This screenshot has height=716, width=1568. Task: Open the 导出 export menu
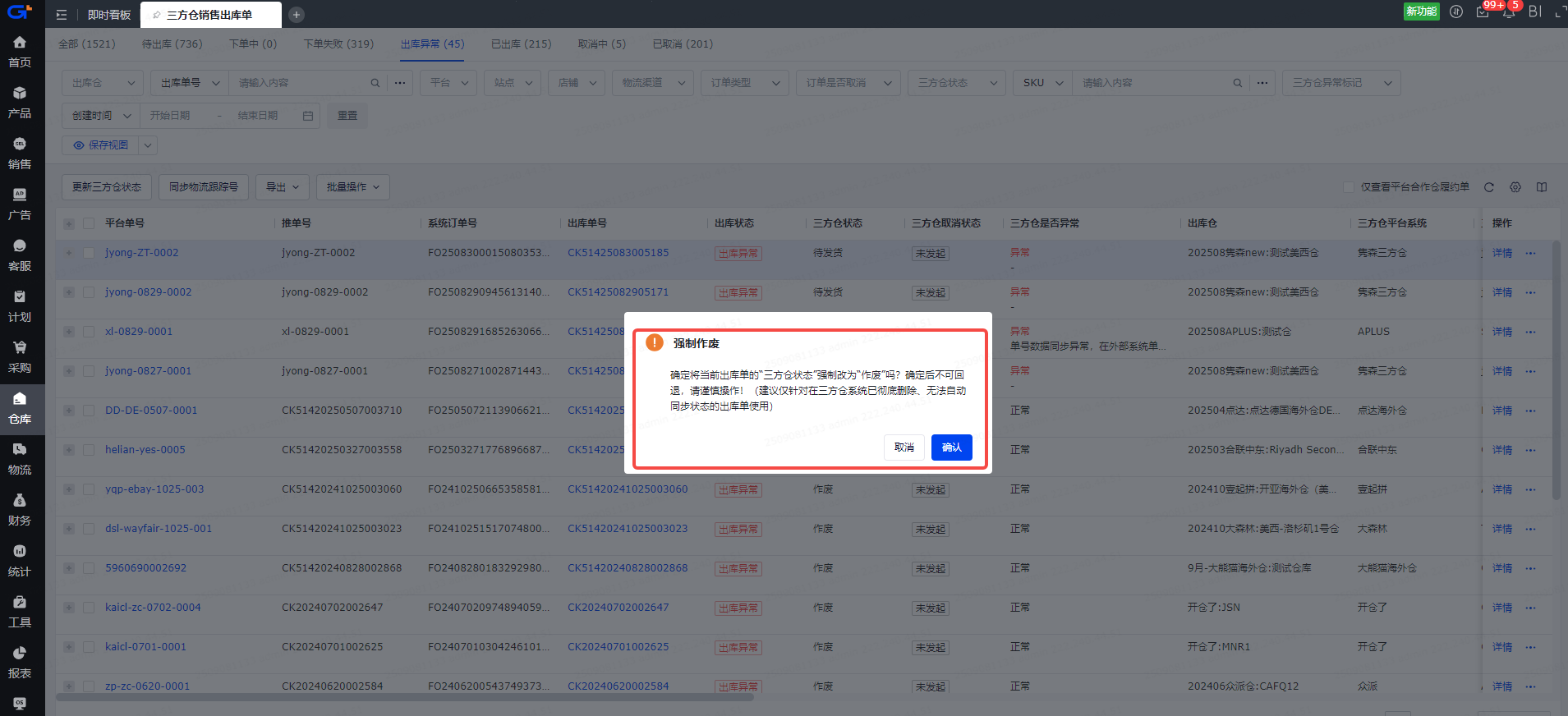click(x=283, y=187)
